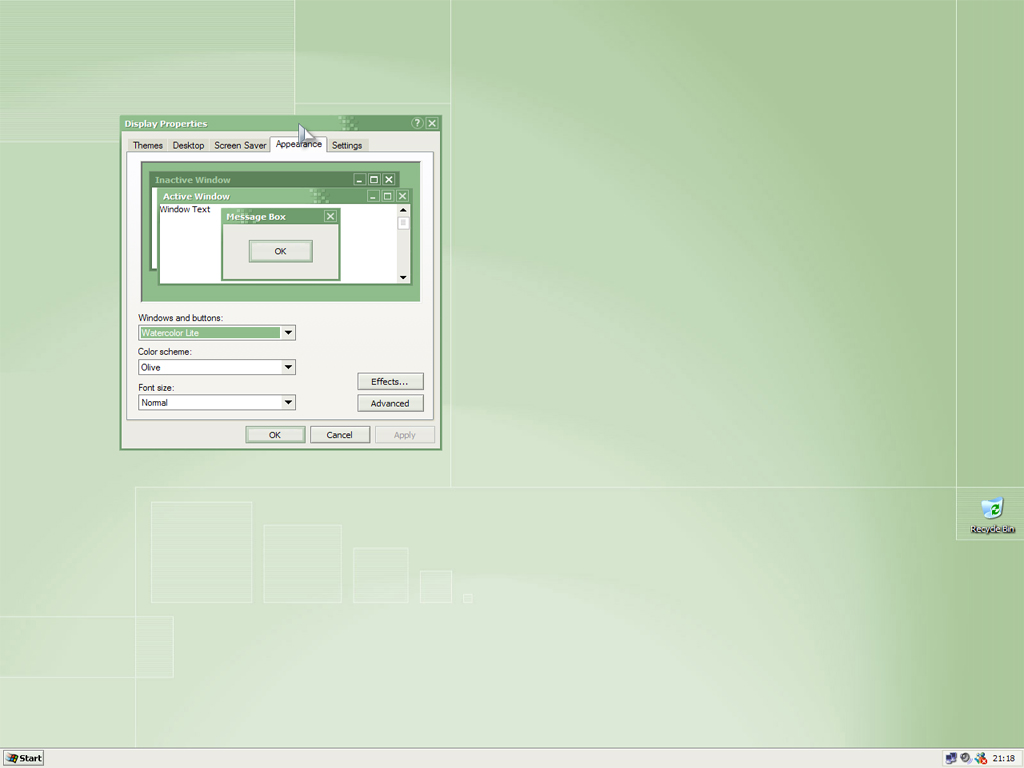The height and width of the screenshot is (768, 1024).
Task: Click the 'Windows and buttons:' label
Action: (x=180, y=317)
